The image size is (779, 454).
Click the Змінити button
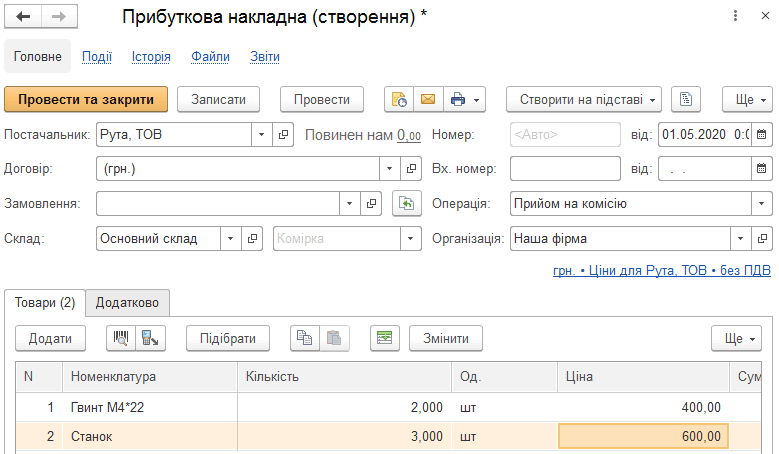[x=446, y=338]
